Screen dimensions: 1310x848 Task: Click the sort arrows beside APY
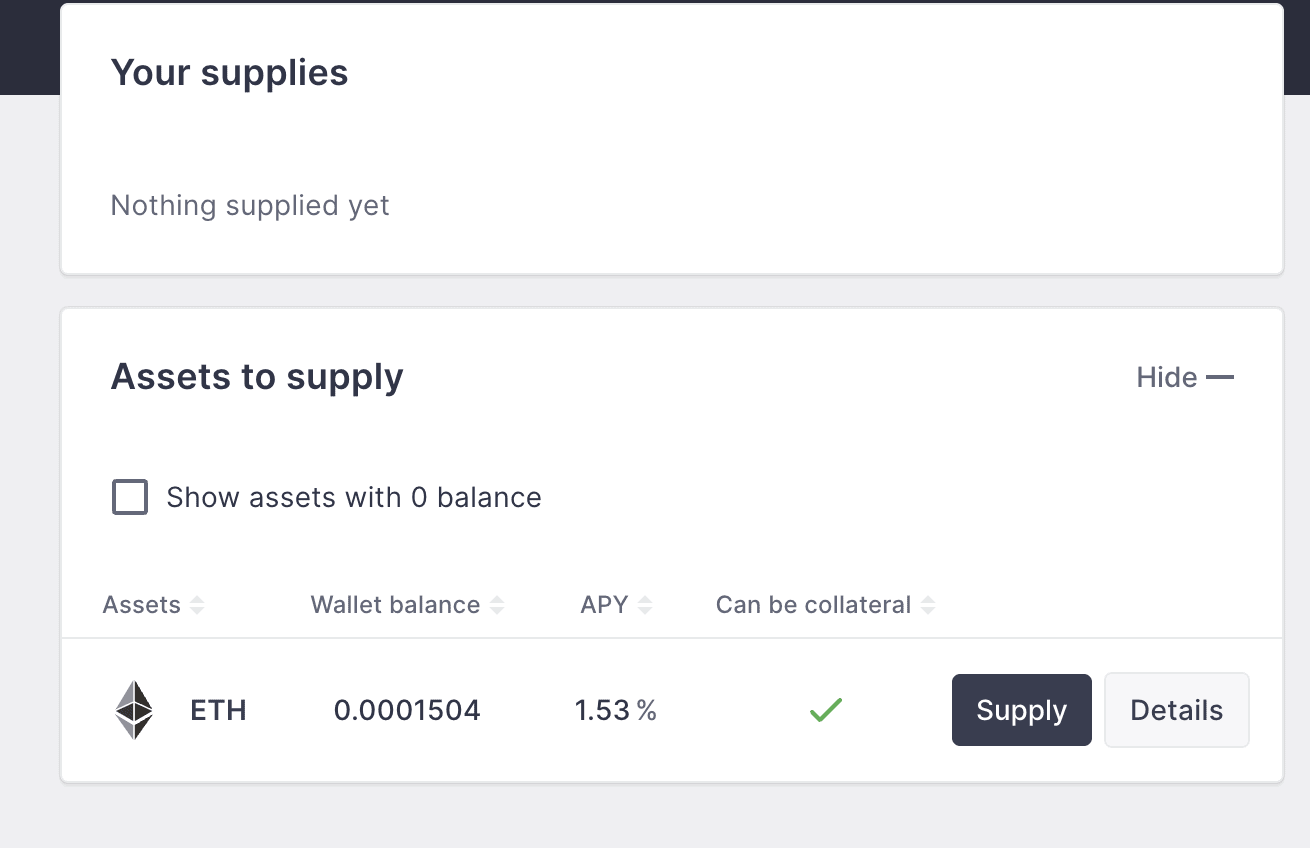click(x=645, y=605)
